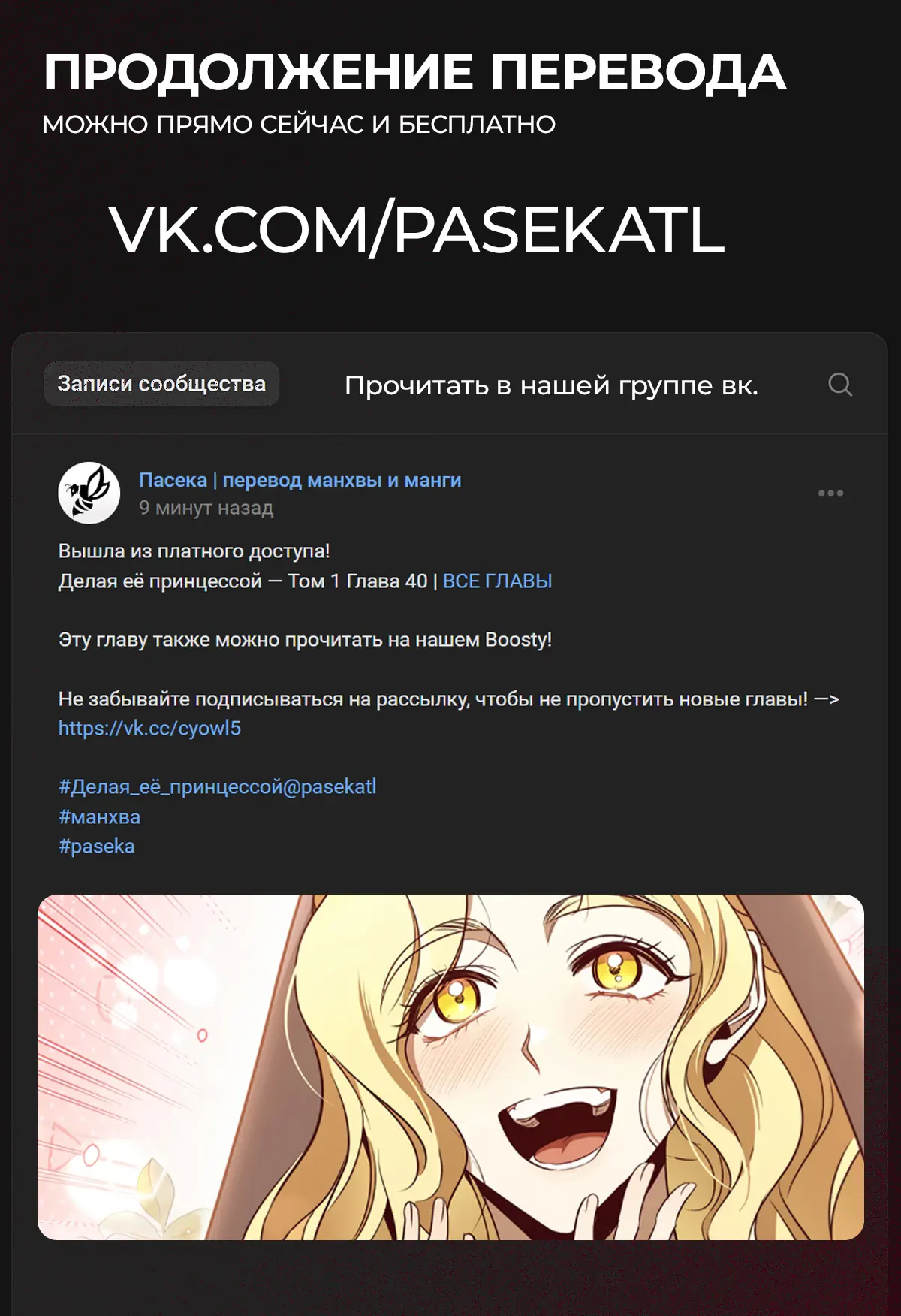The height and width of the screenshot is (1316, 901).
Task: Click Прочитать в нашей группе вк. text
Action: point(551,385)
